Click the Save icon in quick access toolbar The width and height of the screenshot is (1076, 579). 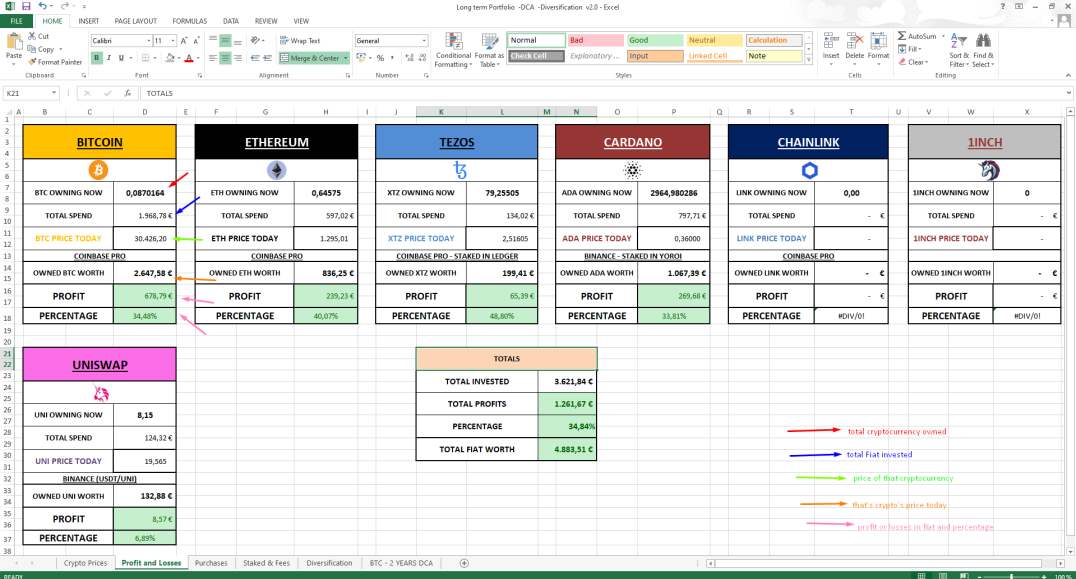tap(26, 6)
